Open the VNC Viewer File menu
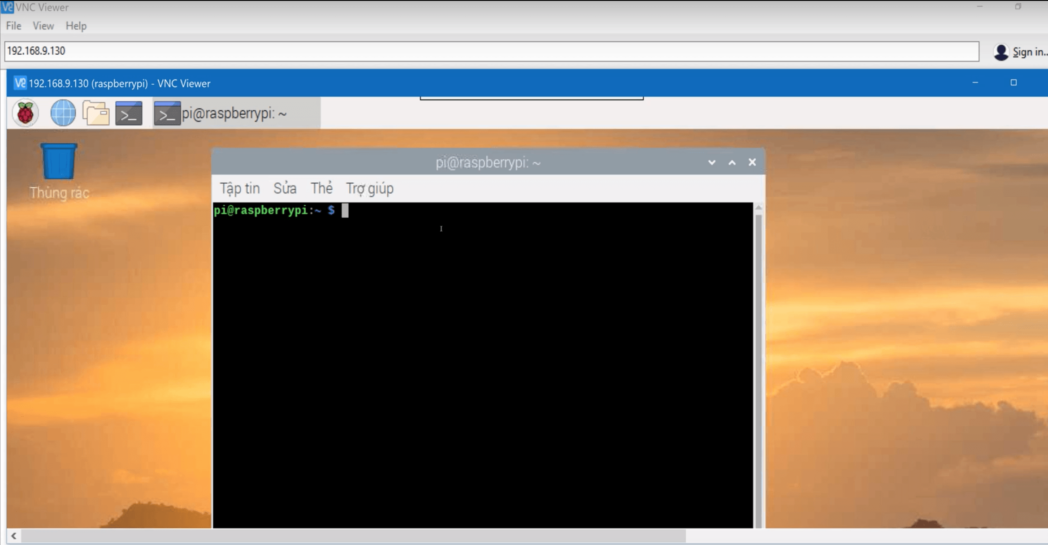Screen dimensions: 1048x545 (14, 26)
